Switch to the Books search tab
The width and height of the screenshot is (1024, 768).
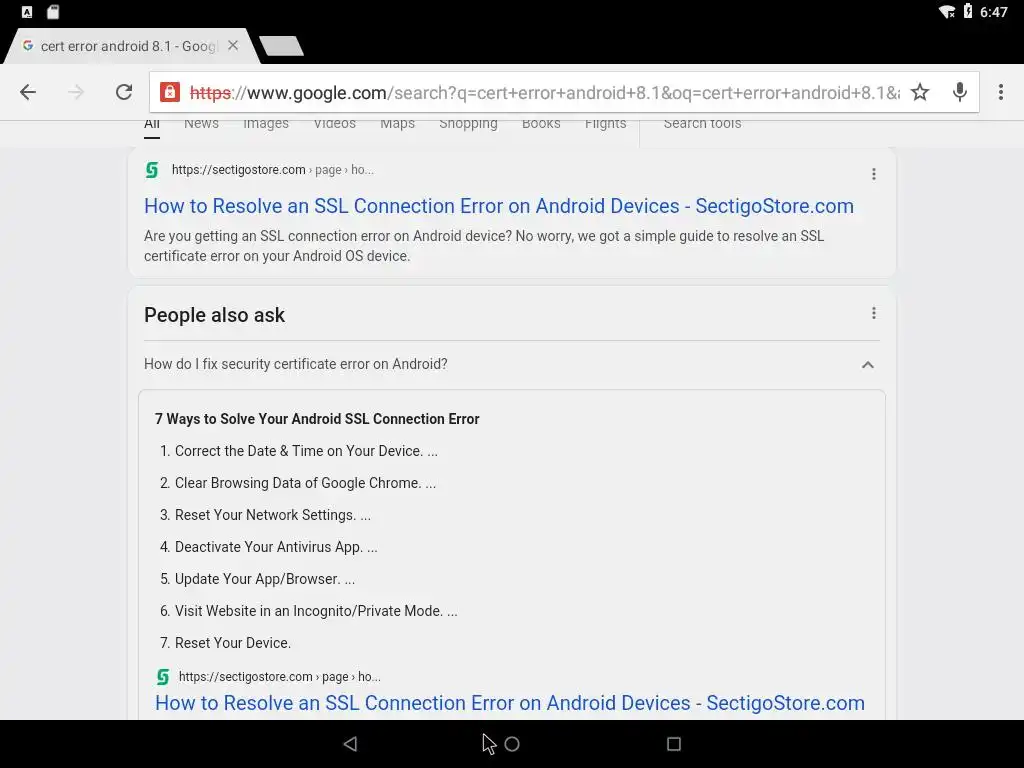coord(541,124)
